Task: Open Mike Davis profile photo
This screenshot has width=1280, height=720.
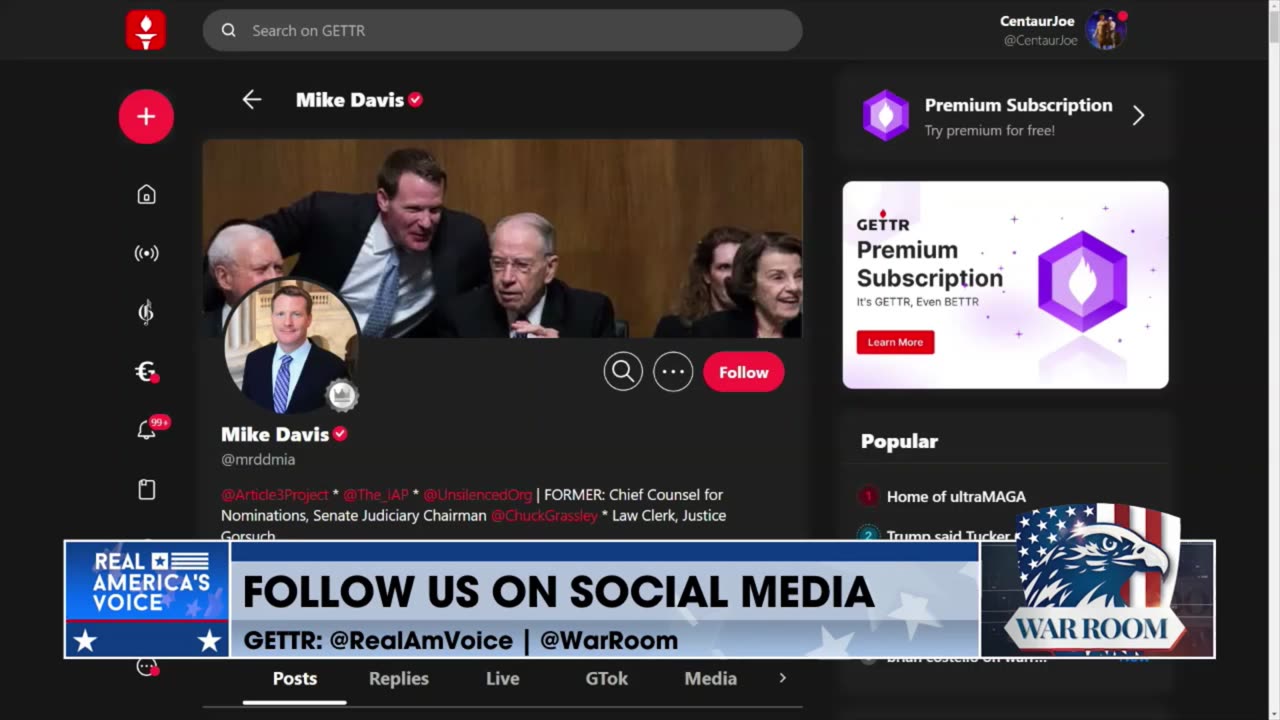Action: (x=291, y=347)
